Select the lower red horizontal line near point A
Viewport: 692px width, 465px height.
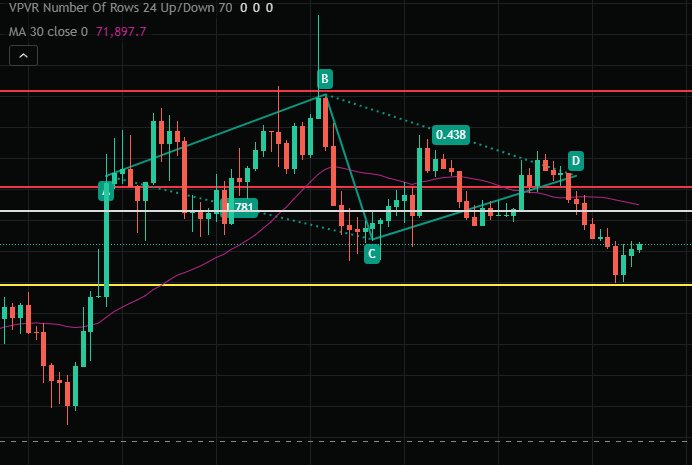coord(346,188)
